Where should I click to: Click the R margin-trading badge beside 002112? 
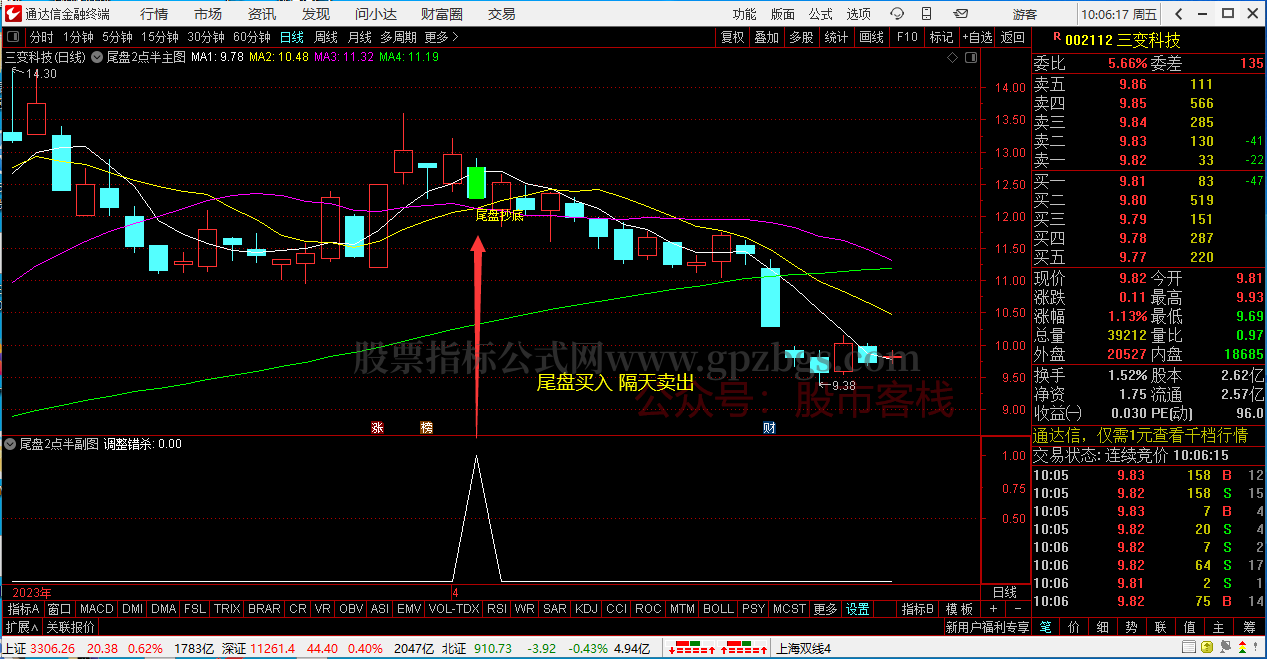(x=1056, y=35)
